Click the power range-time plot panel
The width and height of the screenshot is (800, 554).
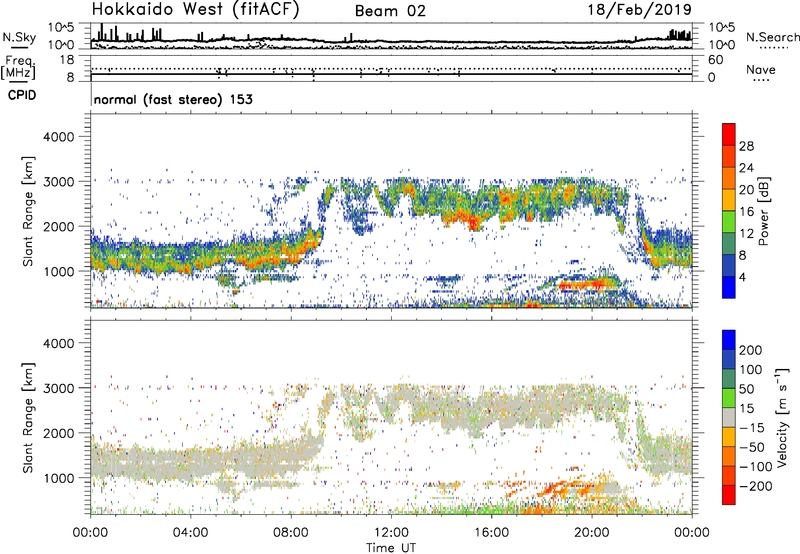[x=391, y=211]
